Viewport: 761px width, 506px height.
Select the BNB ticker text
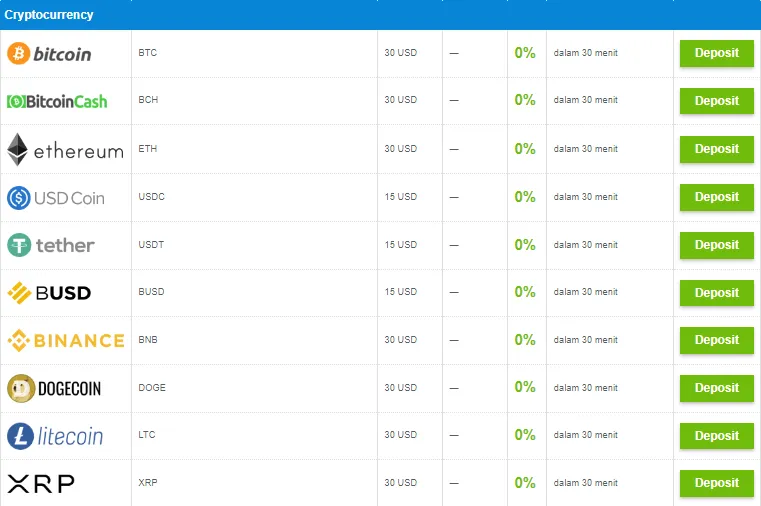(x=148, y=340)
